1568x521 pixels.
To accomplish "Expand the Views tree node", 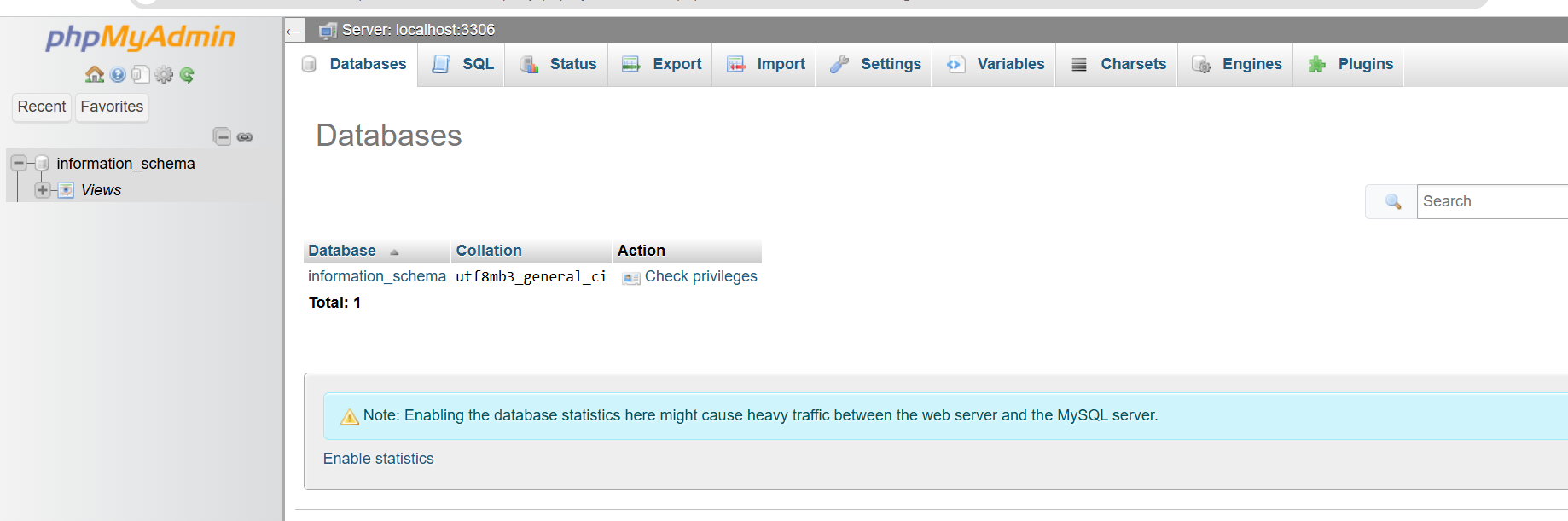I will point(42,190).
